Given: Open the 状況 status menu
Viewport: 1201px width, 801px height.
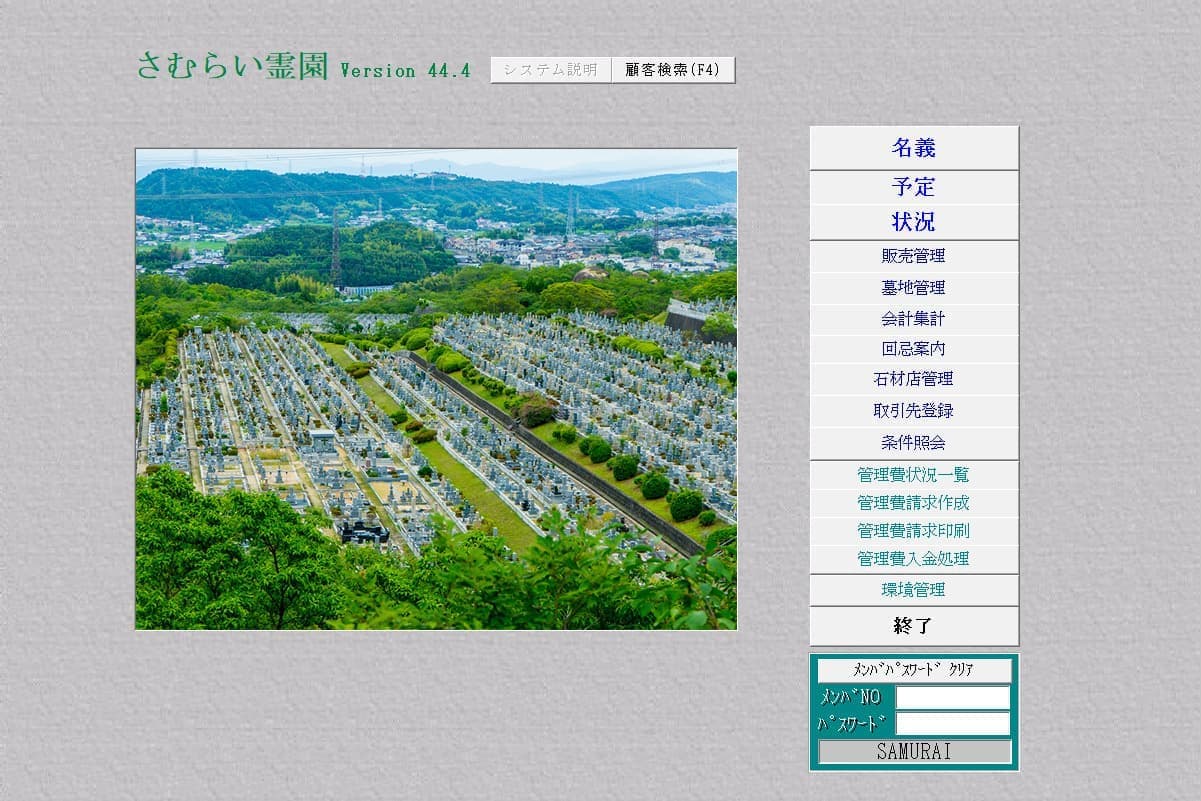Looking at the screenshot, I should pos(914,222).
